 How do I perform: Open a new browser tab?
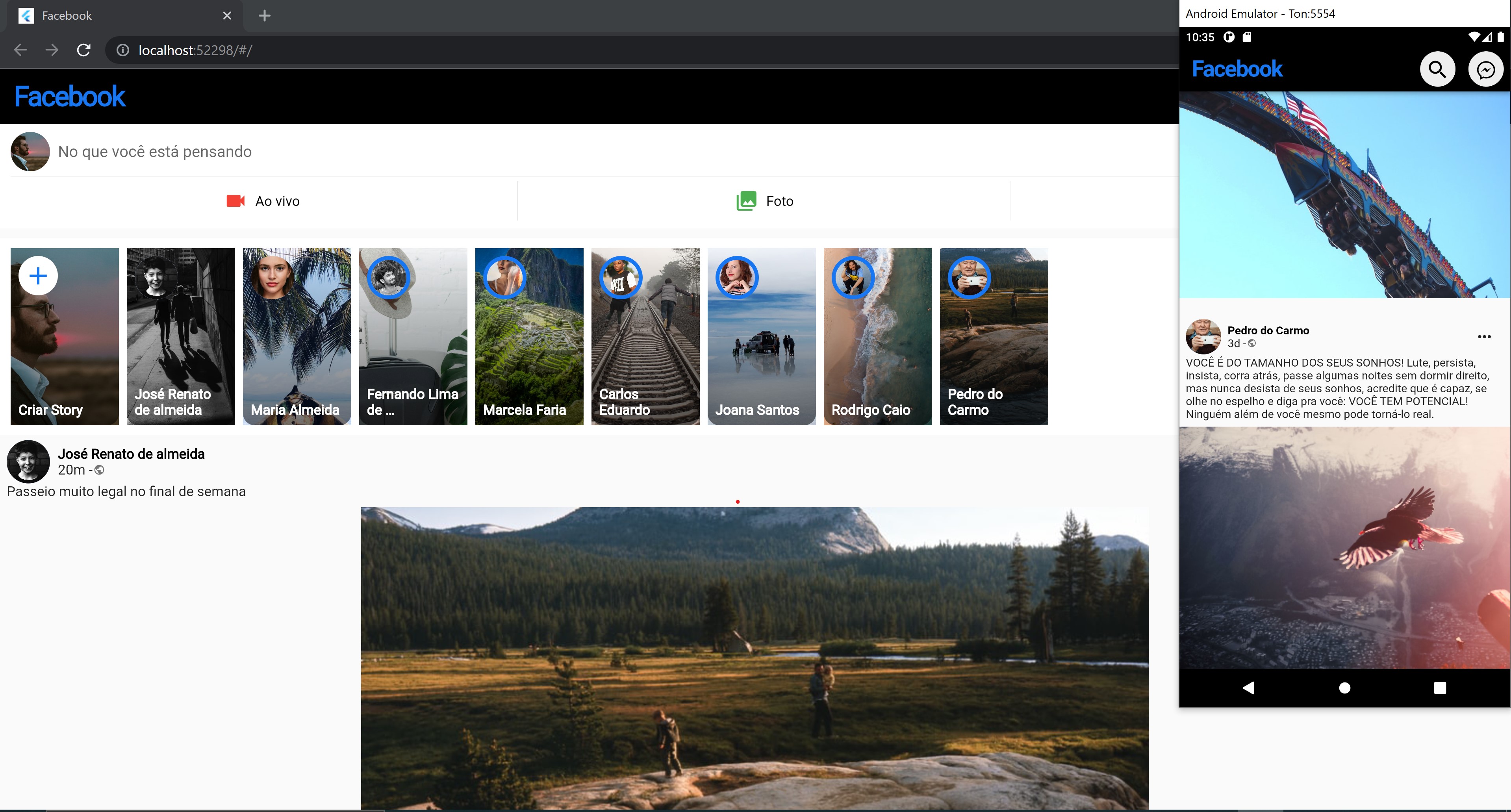265,16
